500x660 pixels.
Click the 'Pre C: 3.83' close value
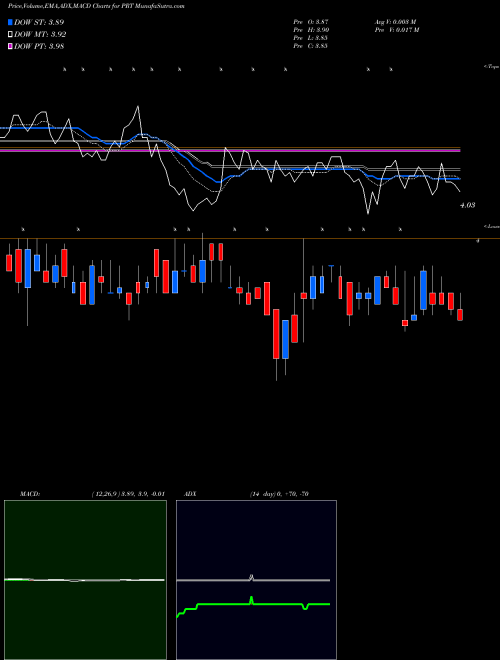click(311, 46)
